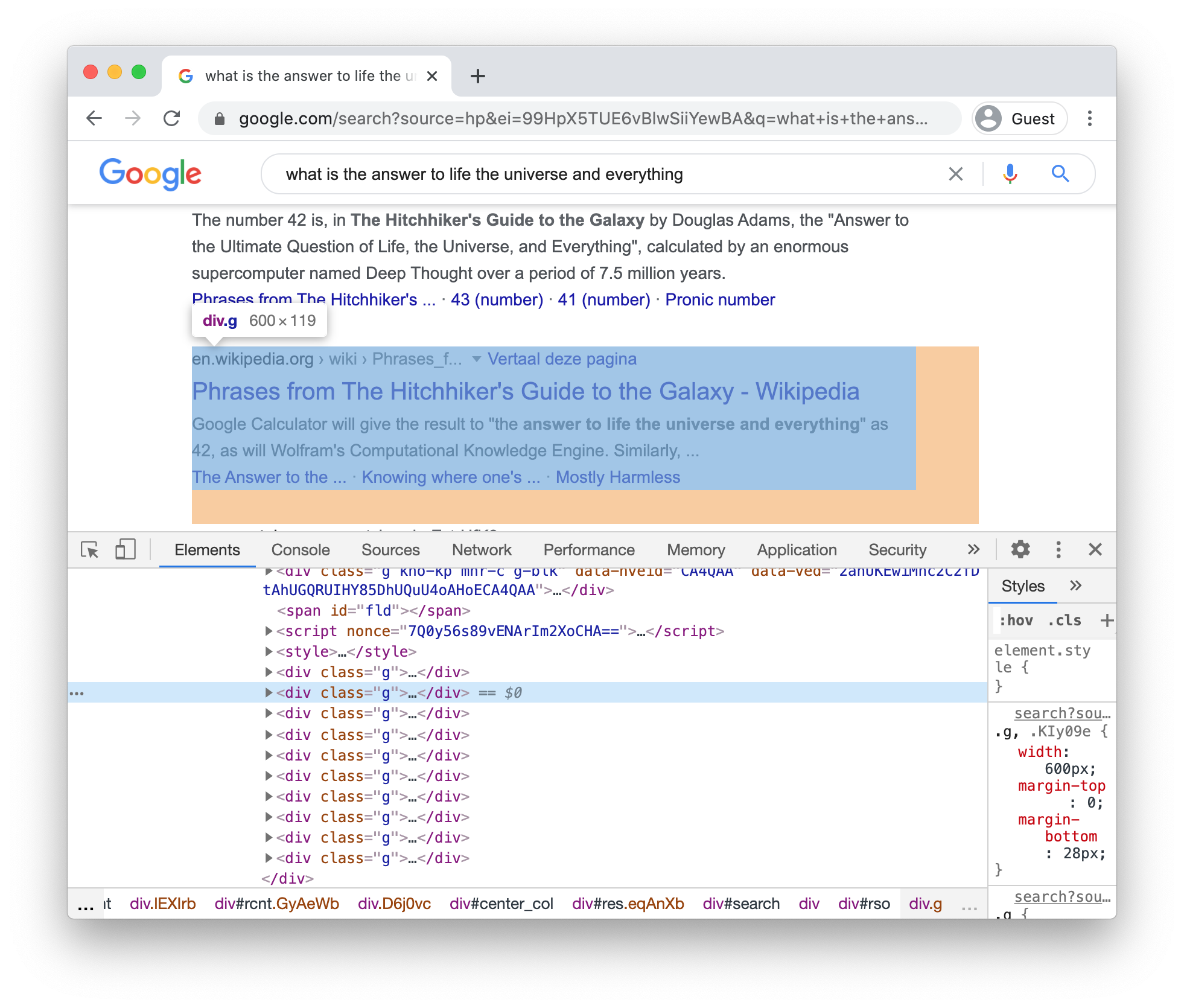Viewport: 1184px width, 1008px height.
Task: Close the Google search tab
Action: pyautogui.click(x=432, y=76)
